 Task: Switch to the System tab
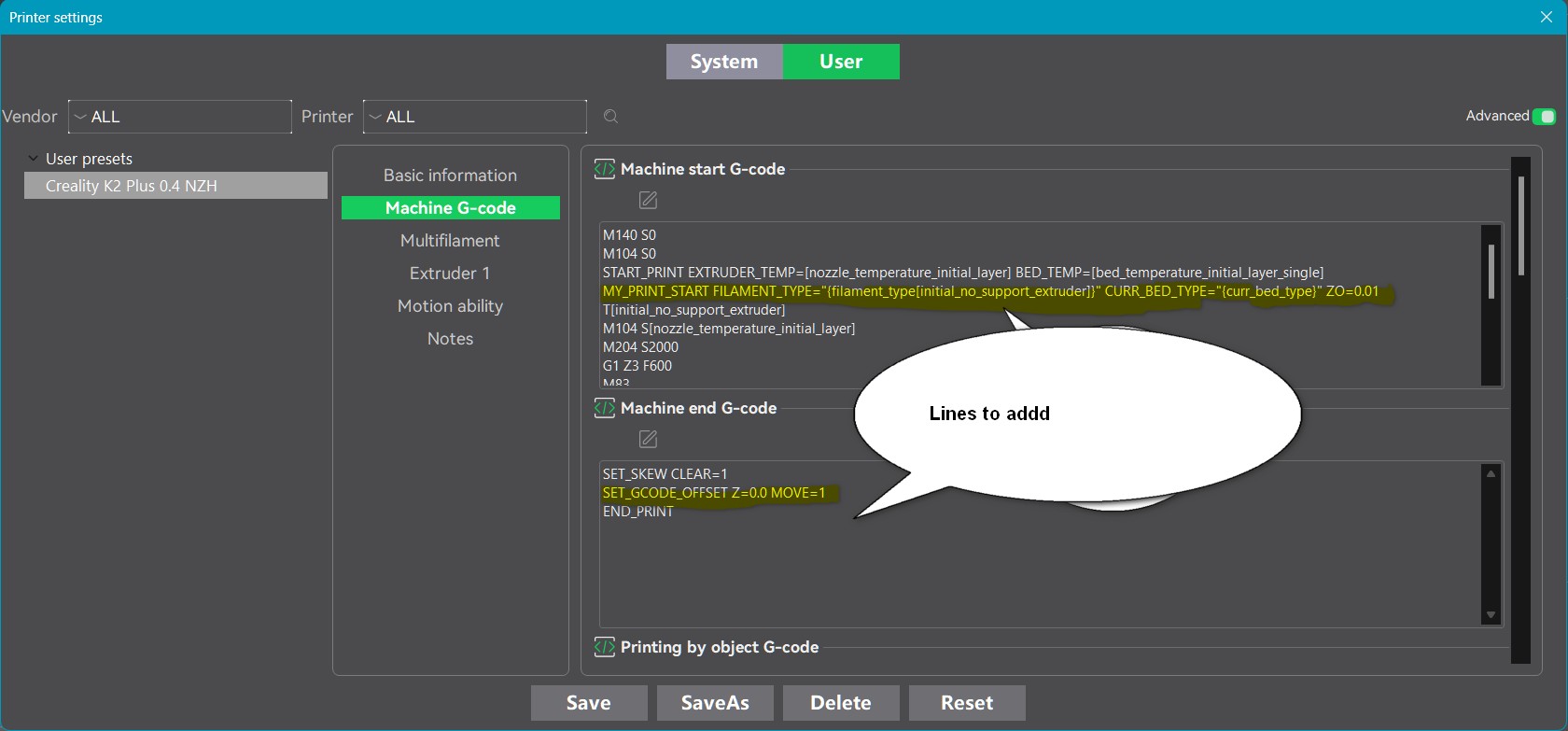724,62
